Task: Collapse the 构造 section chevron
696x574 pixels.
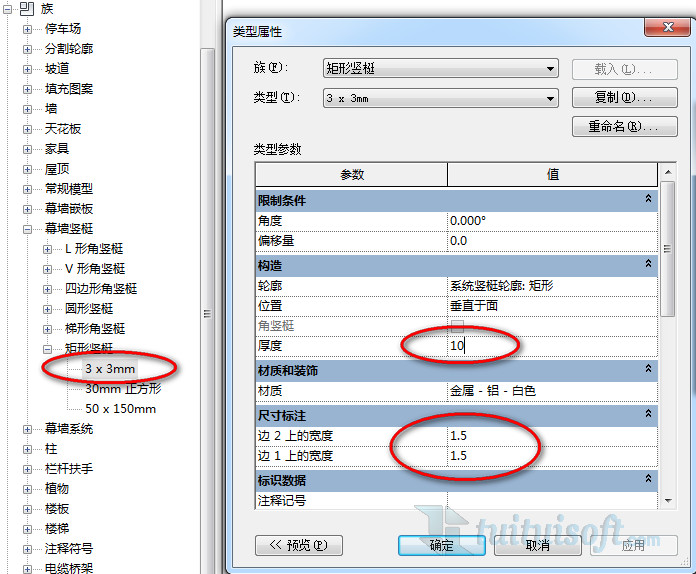Action: tap(648, 265)
